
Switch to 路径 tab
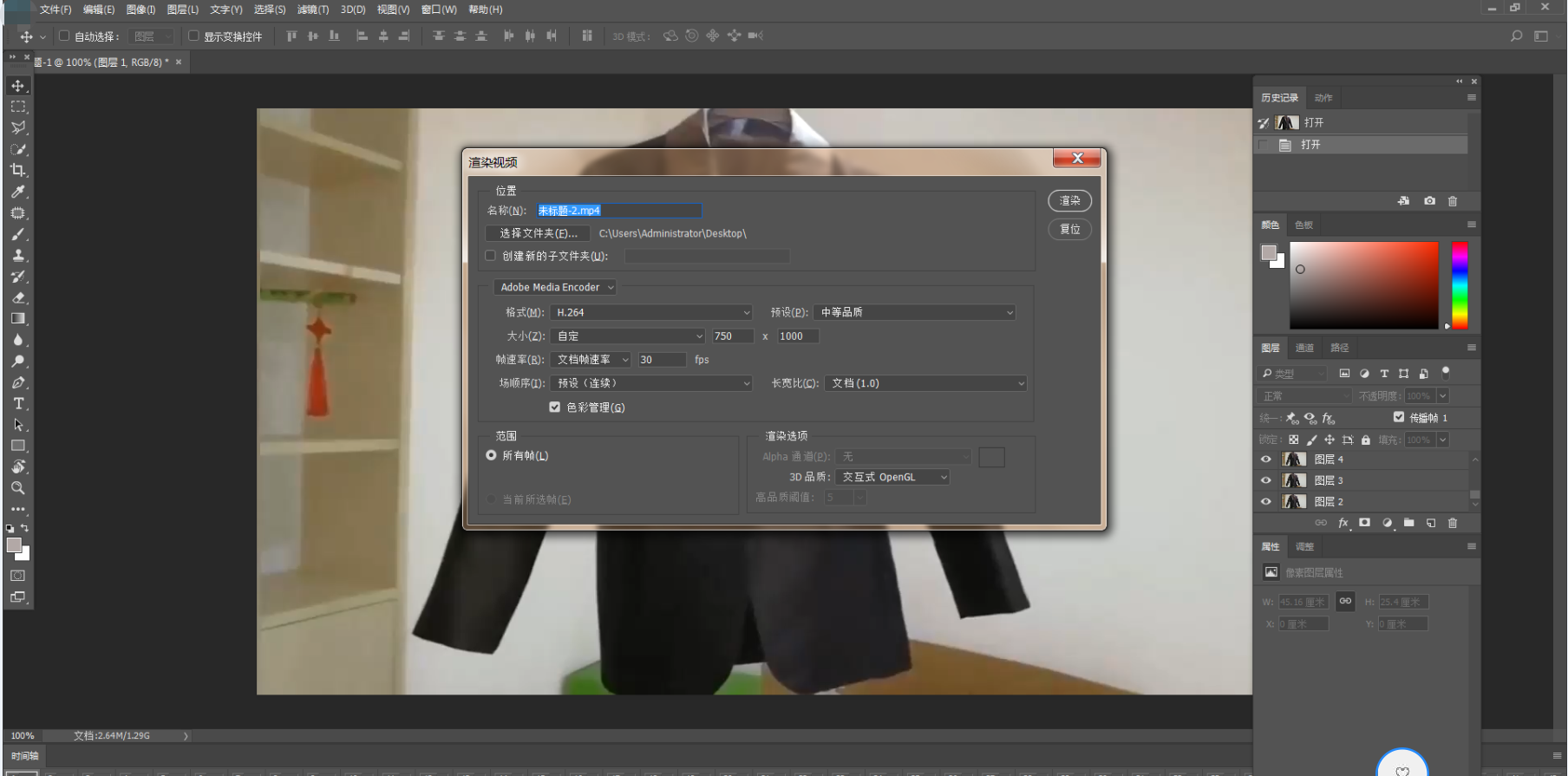pyautogui.click(x=1340, y=348)
